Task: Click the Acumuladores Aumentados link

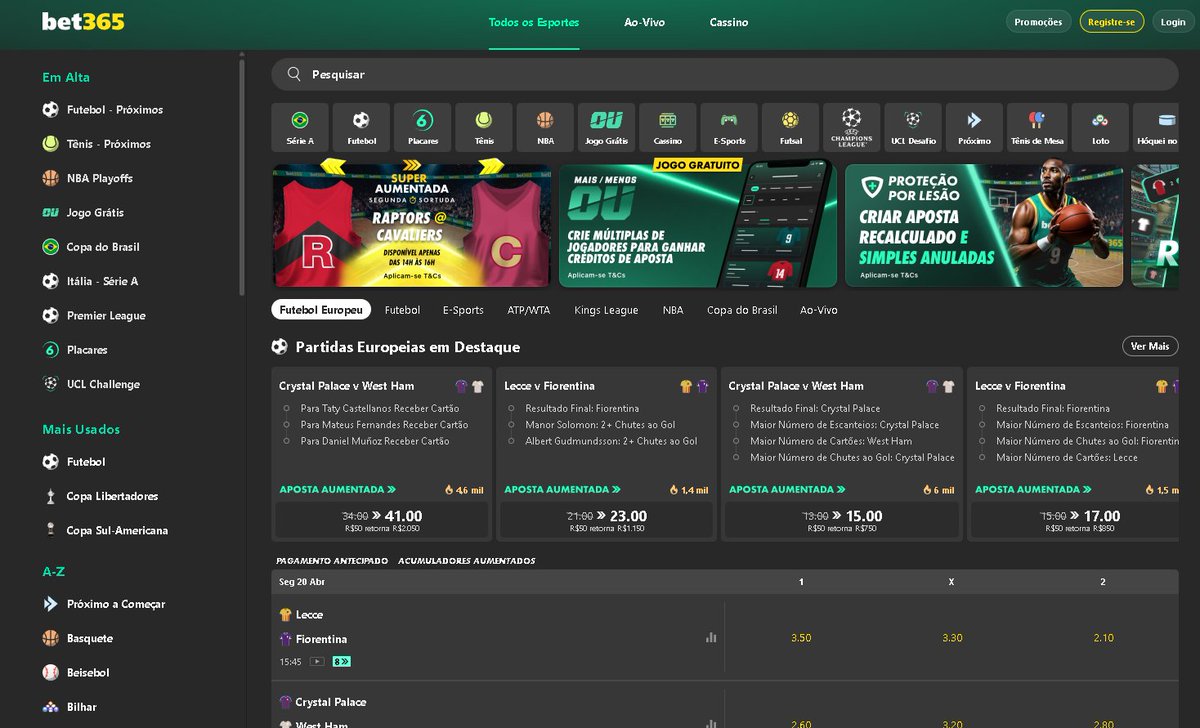Action: [x=467, y=561]
